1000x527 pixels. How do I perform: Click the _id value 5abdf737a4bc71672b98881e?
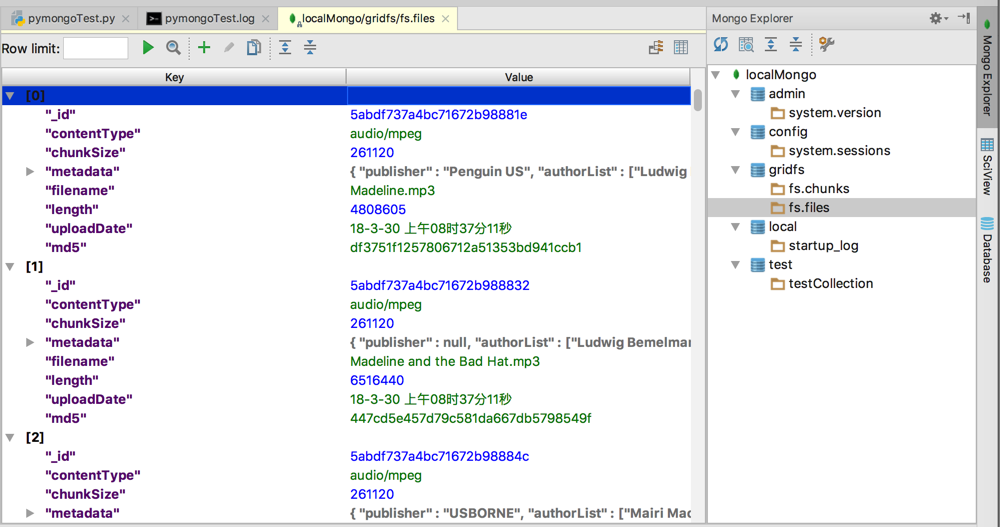[438, 115]
